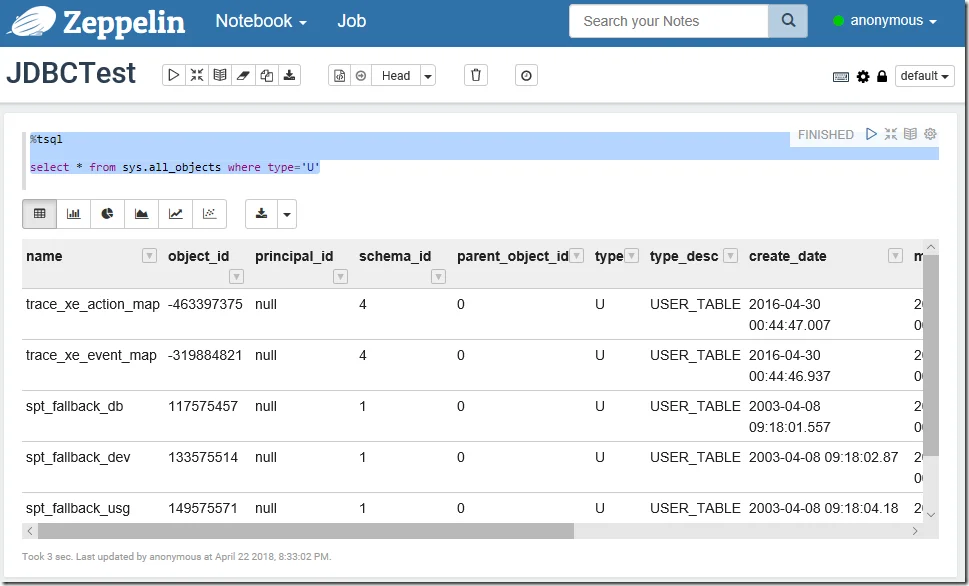Clear all paragraph output with the eraser icon

click(x=242, y=74)
